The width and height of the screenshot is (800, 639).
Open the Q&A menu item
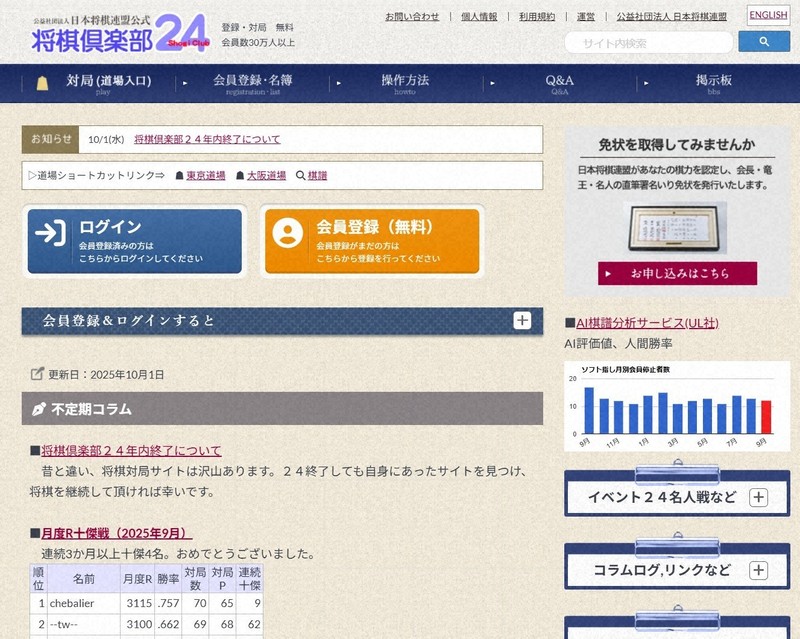pos(559,83)
